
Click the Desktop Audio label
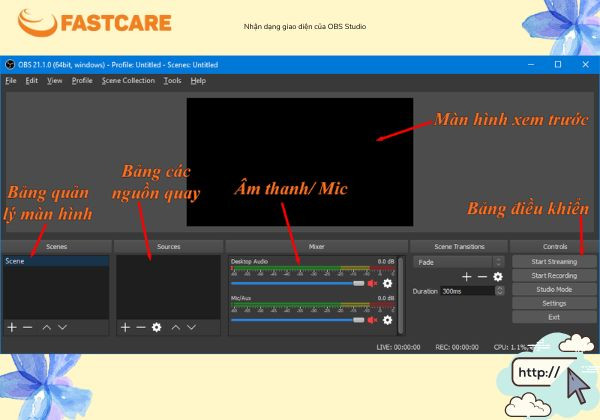pos(249,262)
